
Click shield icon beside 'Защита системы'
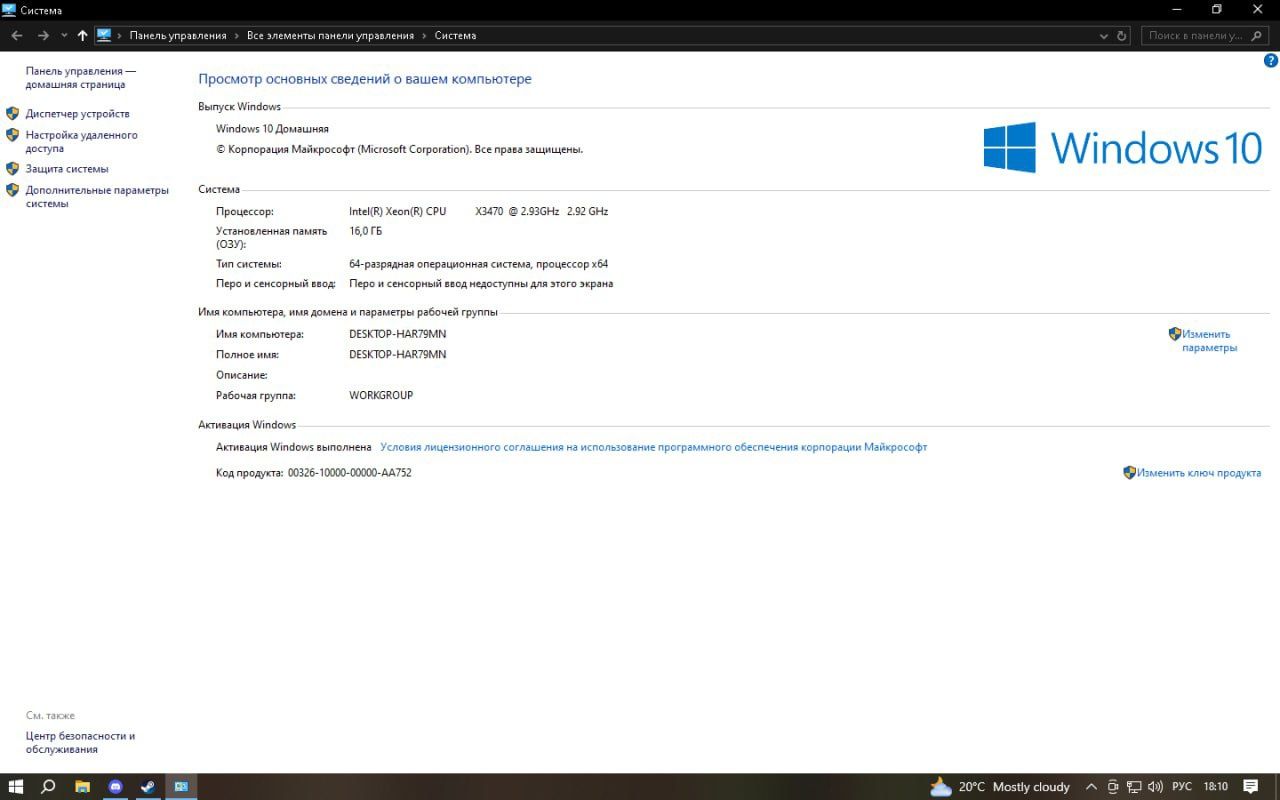12,168
